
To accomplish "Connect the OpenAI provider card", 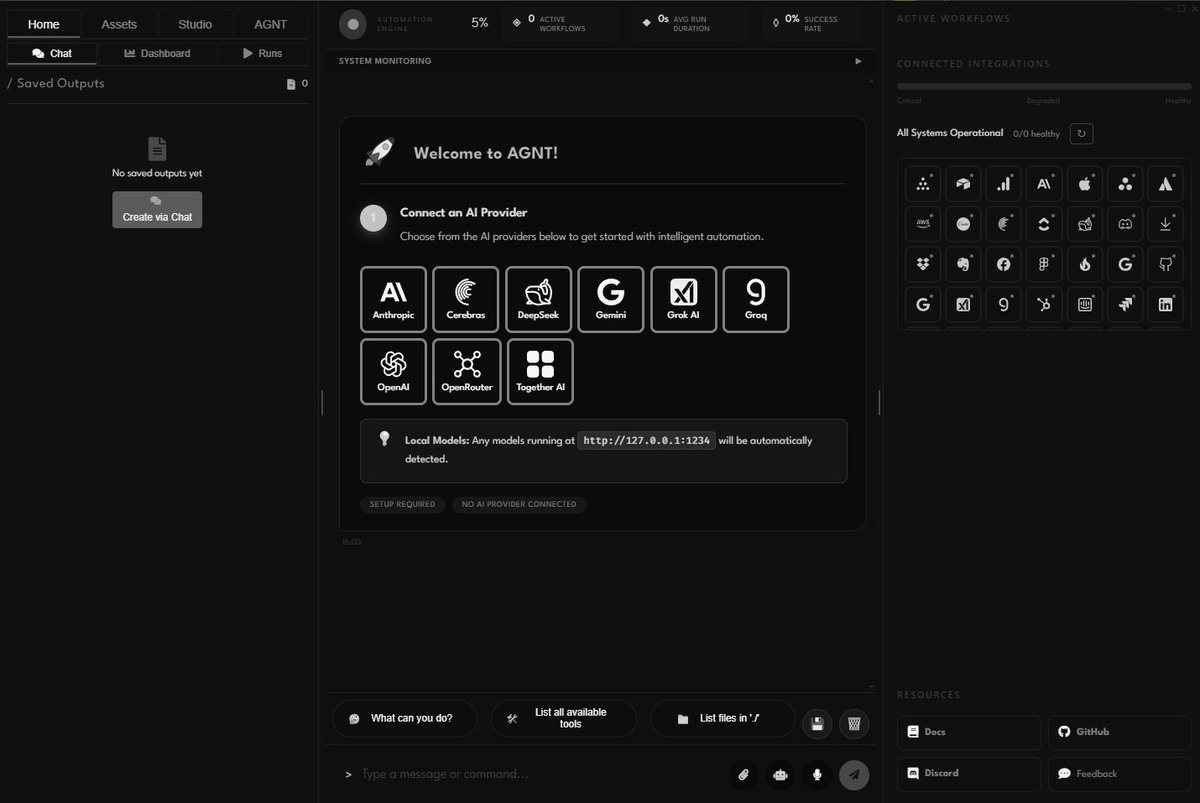I will [x=393, y=371].
